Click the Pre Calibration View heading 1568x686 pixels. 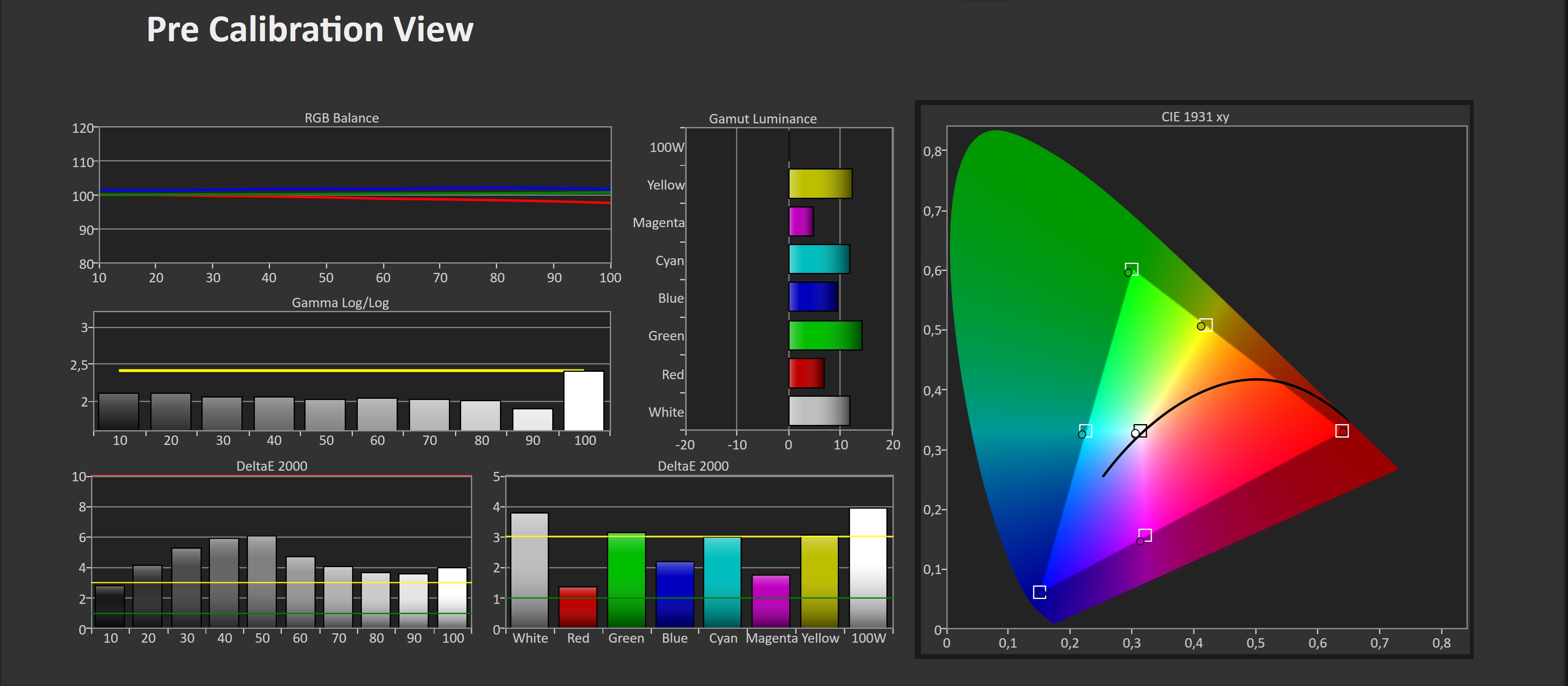tap(310, 29)
